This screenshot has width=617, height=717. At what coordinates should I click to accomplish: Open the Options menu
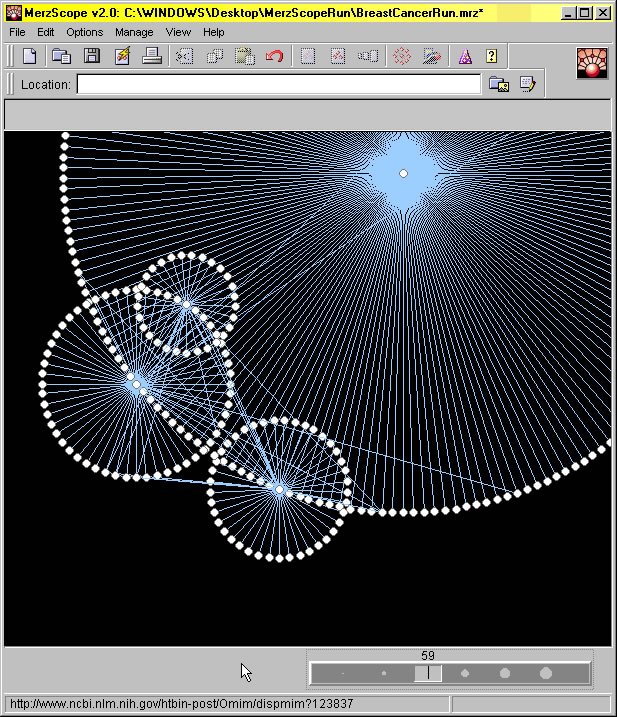tap(85, 32)
